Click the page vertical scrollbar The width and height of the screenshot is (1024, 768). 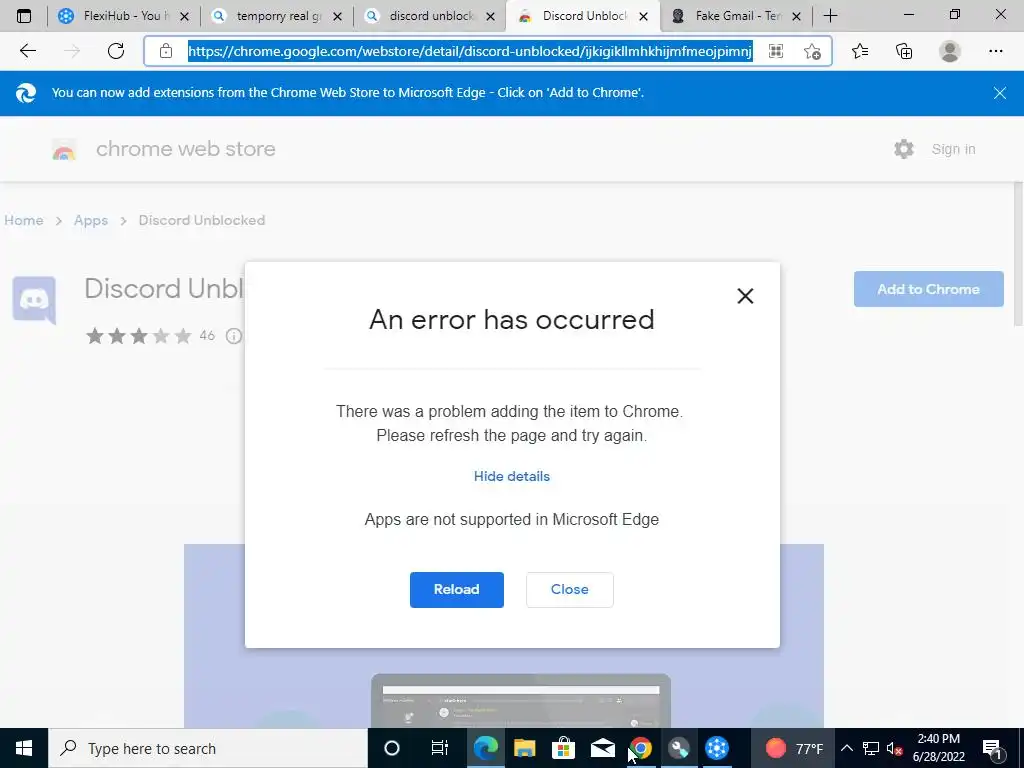(1018, 255)
